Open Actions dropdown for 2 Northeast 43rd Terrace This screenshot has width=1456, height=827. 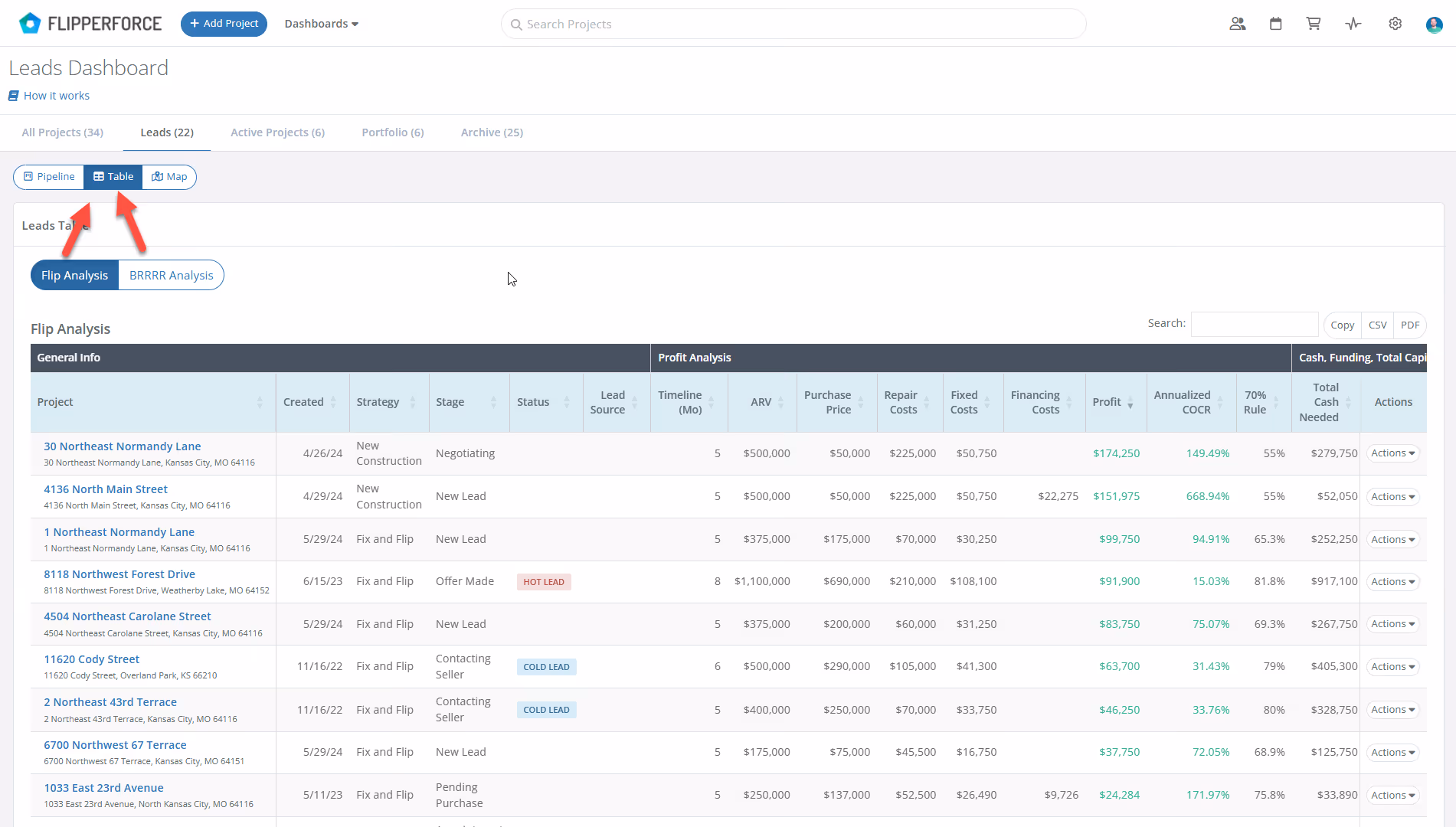[x=1393, y=710]
